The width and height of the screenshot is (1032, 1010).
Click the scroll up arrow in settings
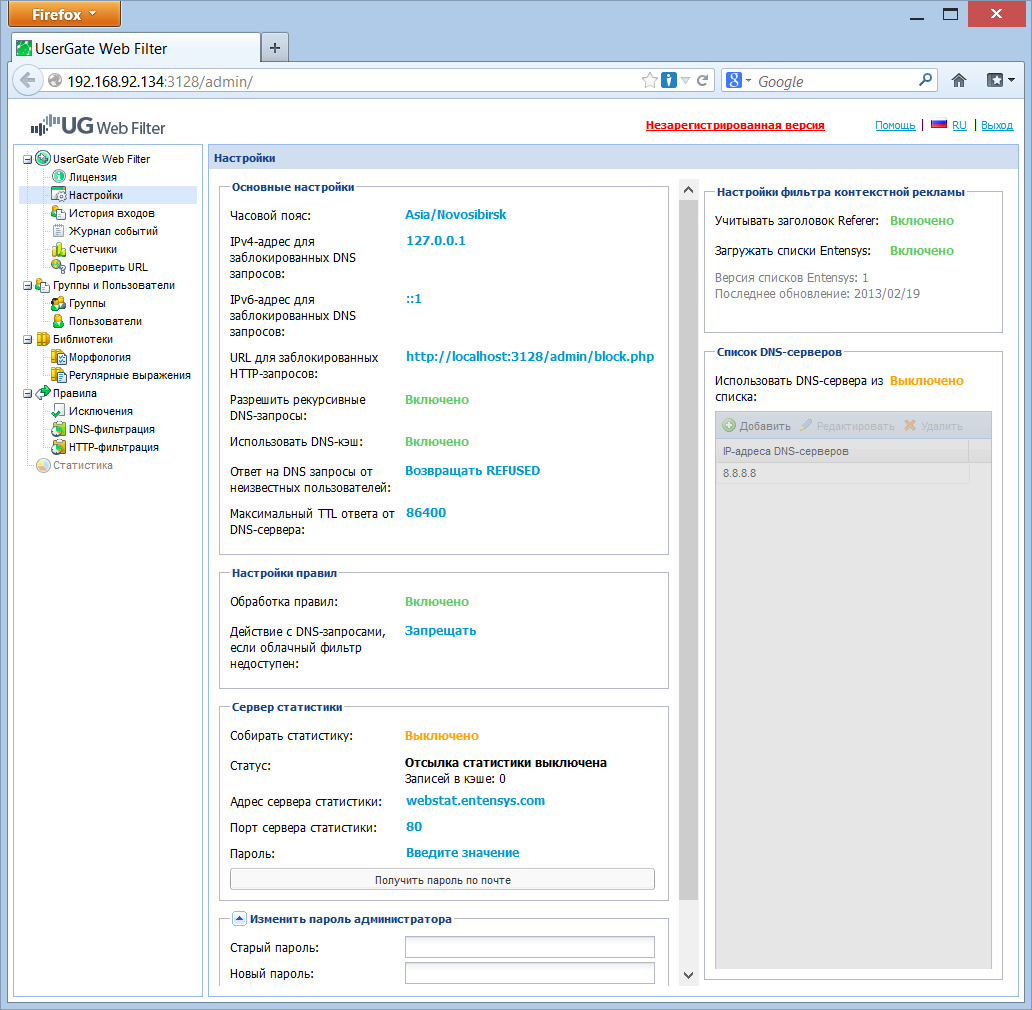tap(688, 189)
